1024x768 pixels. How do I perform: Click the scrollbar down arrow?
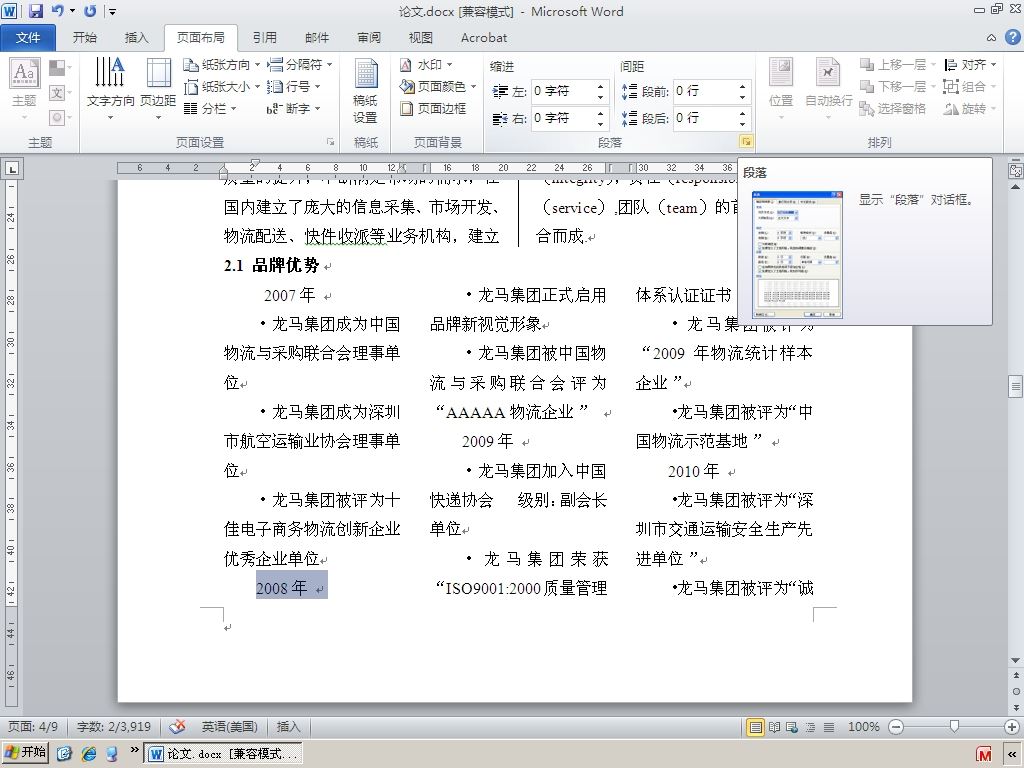pos(1016,661)
